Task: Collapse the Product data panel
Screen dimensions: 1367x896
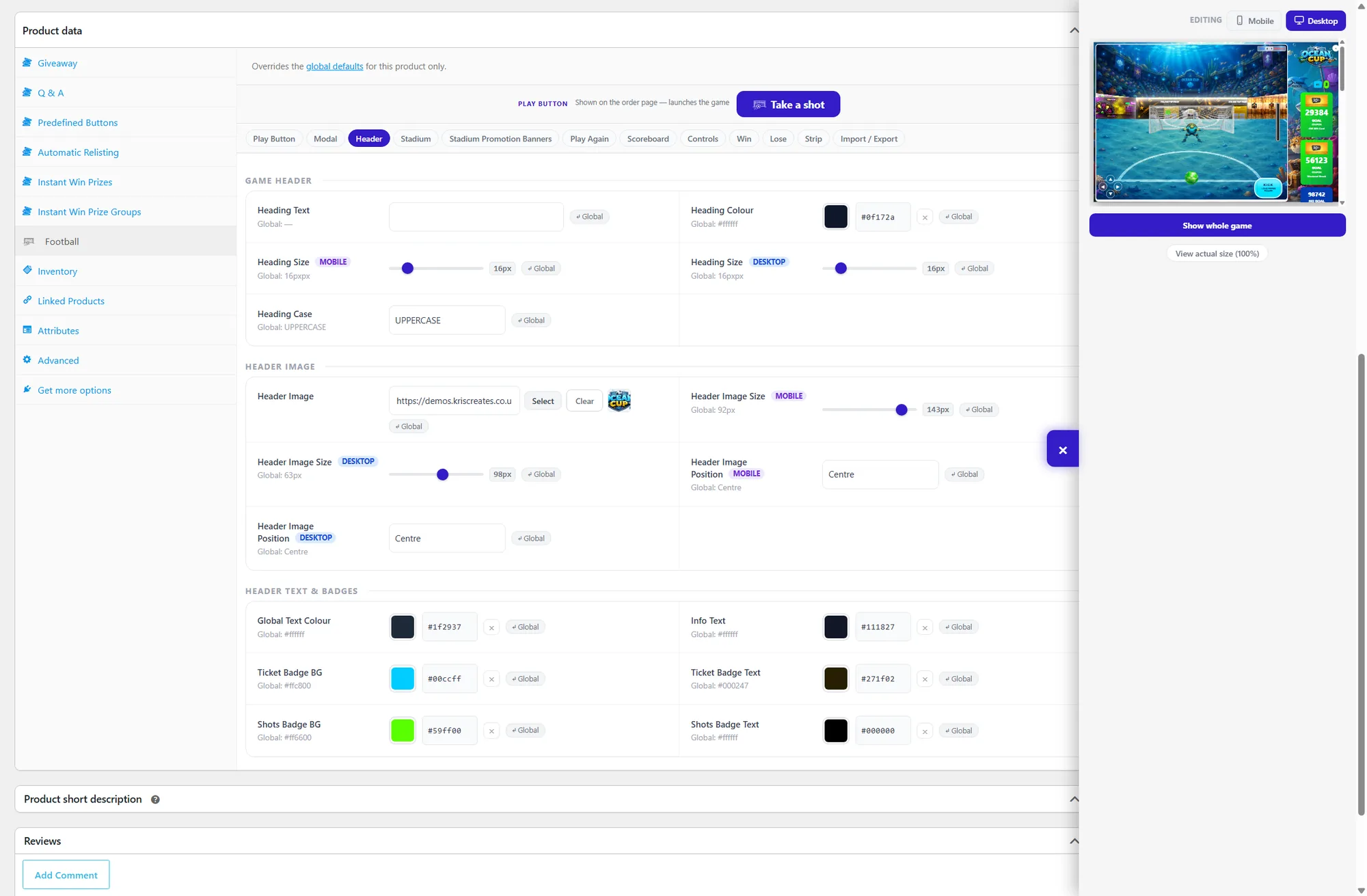Action: [x=1074, y=30]
